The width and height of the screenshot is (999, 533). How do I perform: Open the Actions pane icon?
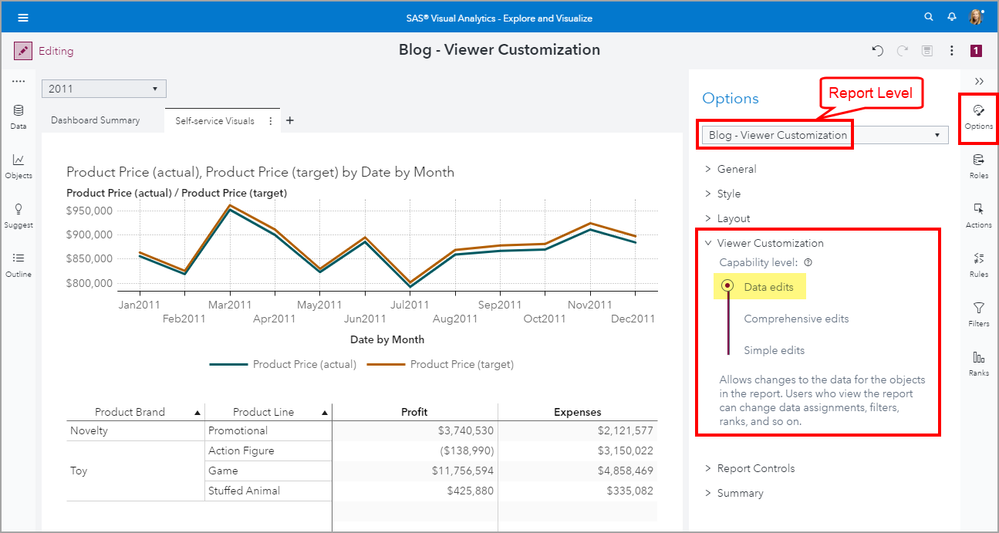[x=978, y=214]
